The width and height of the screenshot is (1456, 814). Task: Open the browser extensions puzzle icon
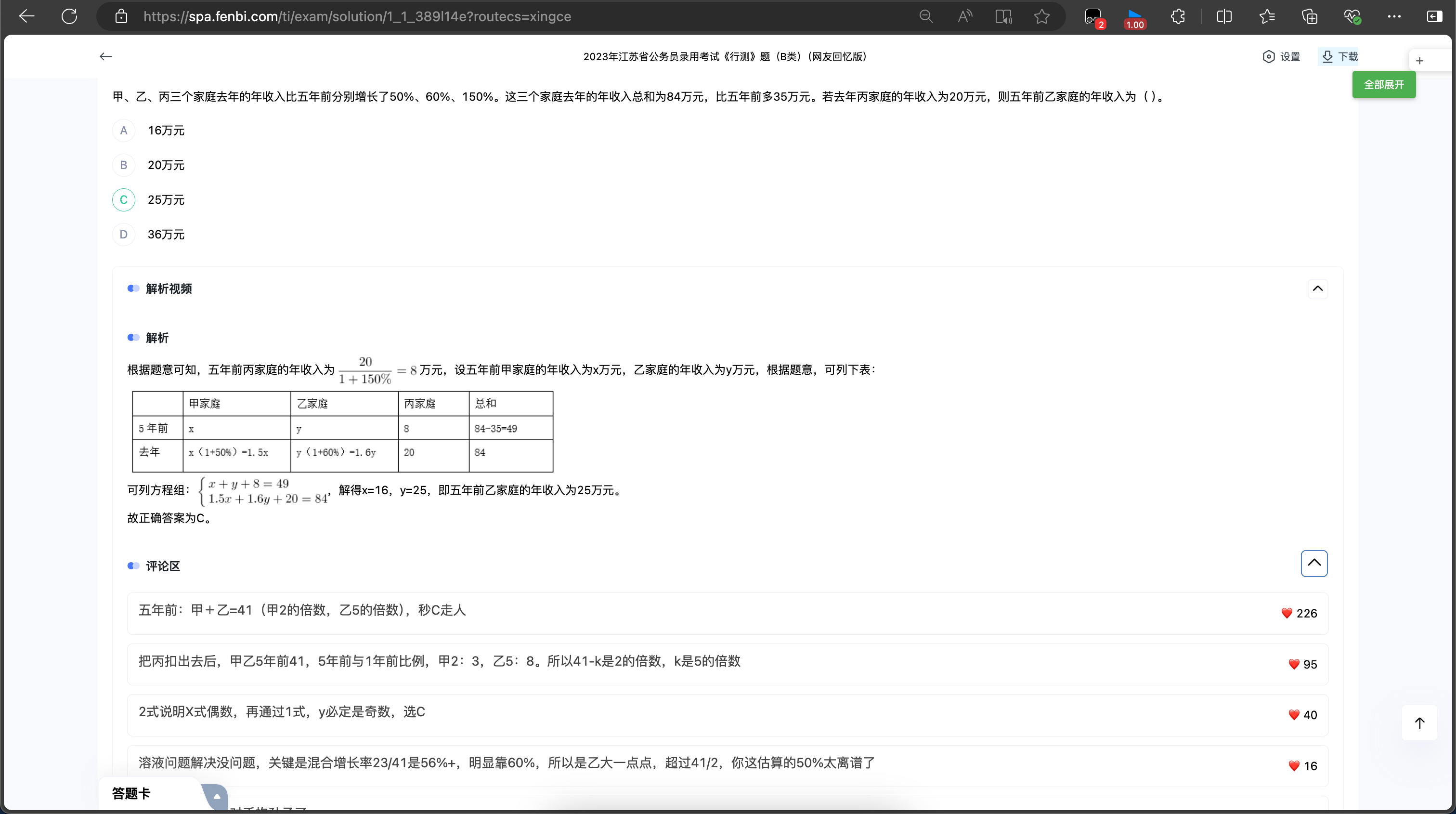click(x=1177, y=16)
